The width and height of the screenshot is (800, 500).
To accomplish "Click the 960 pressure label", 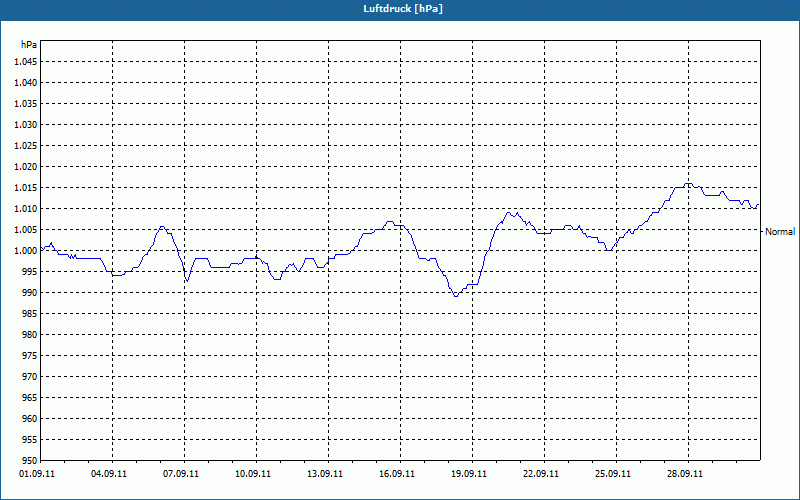I will click(x=30, y=418).
